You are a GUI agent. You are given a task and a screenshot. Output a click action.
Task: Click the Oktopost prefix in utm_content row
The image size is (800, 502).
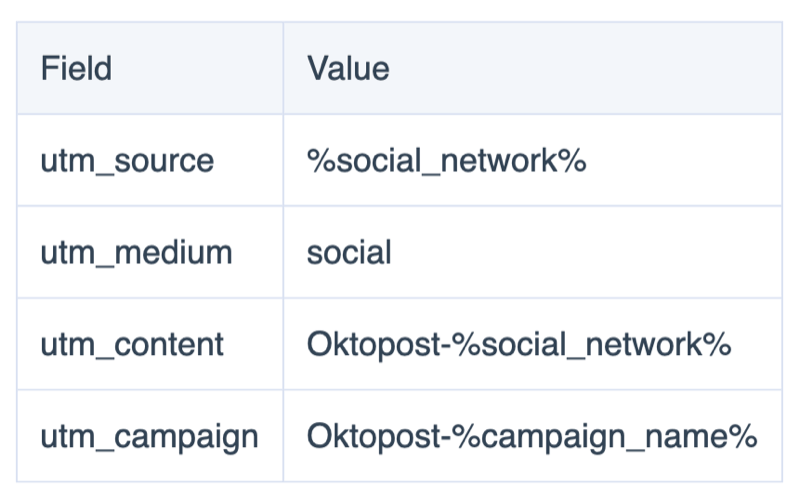point(373,344)
